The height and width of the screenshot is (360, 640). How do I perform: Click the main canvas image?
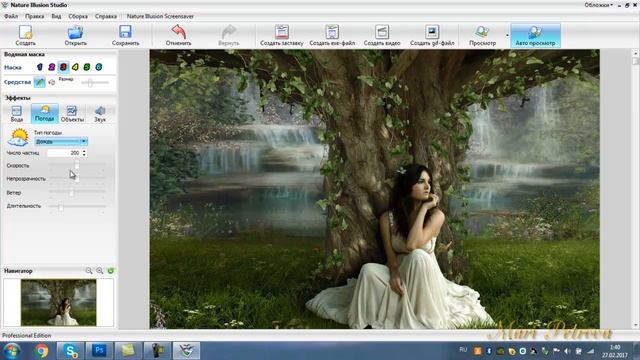point(374,189)
